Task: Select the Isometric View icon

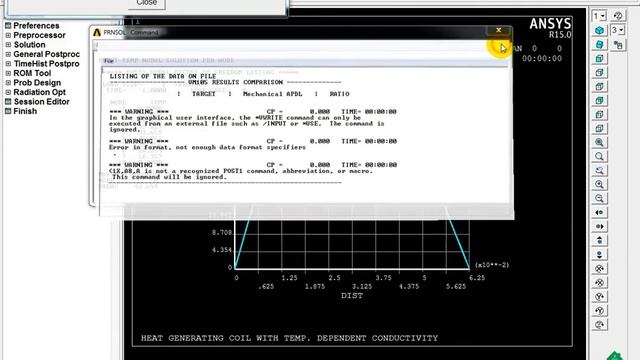Action: [x=599, y=31]
